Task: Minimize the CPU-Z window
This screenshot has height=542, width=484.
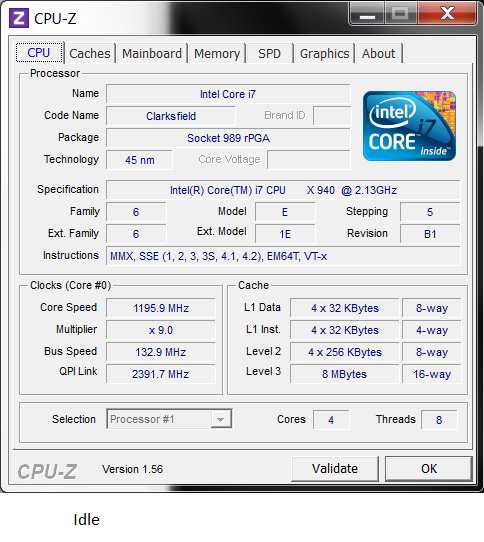Action: (x=367, y=14)
